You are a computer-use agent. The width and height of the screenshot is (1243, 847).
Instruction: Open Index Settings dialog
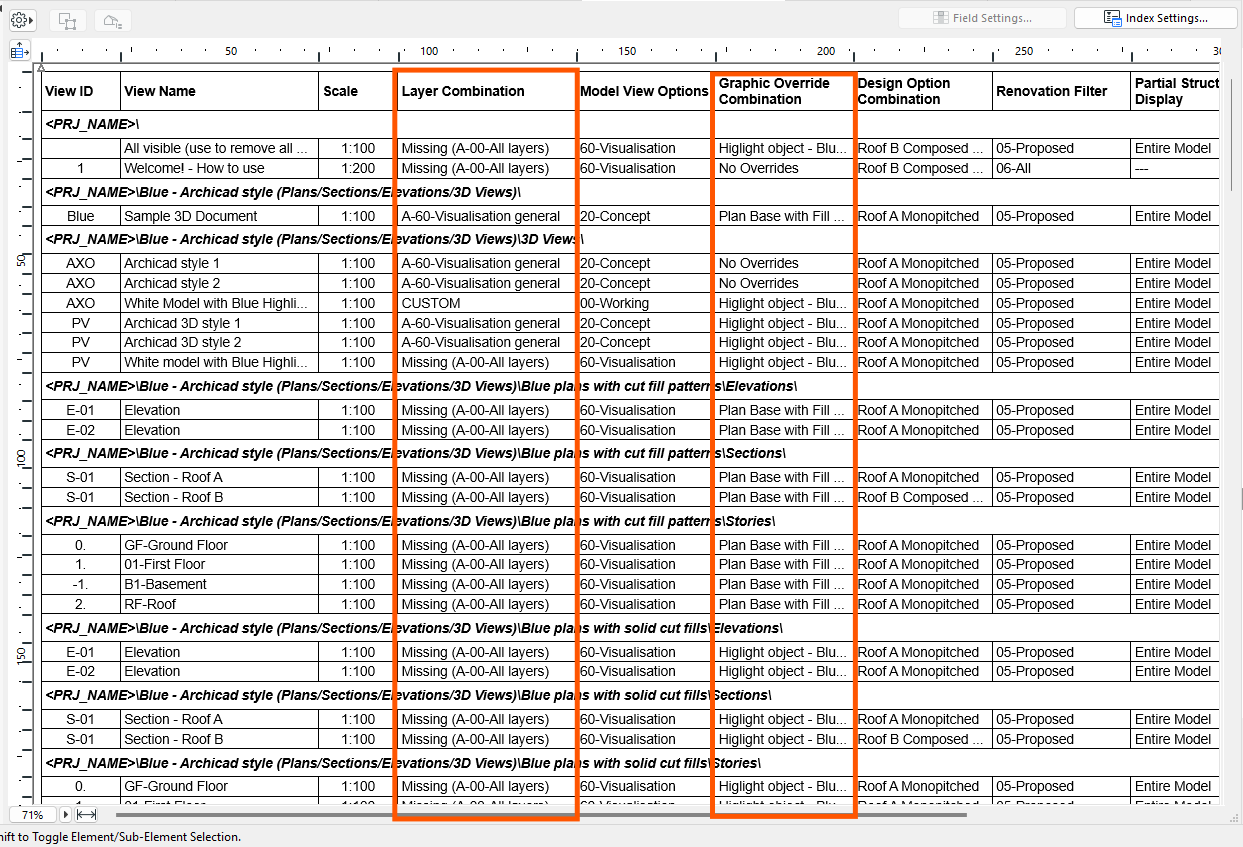point(1157,18)
